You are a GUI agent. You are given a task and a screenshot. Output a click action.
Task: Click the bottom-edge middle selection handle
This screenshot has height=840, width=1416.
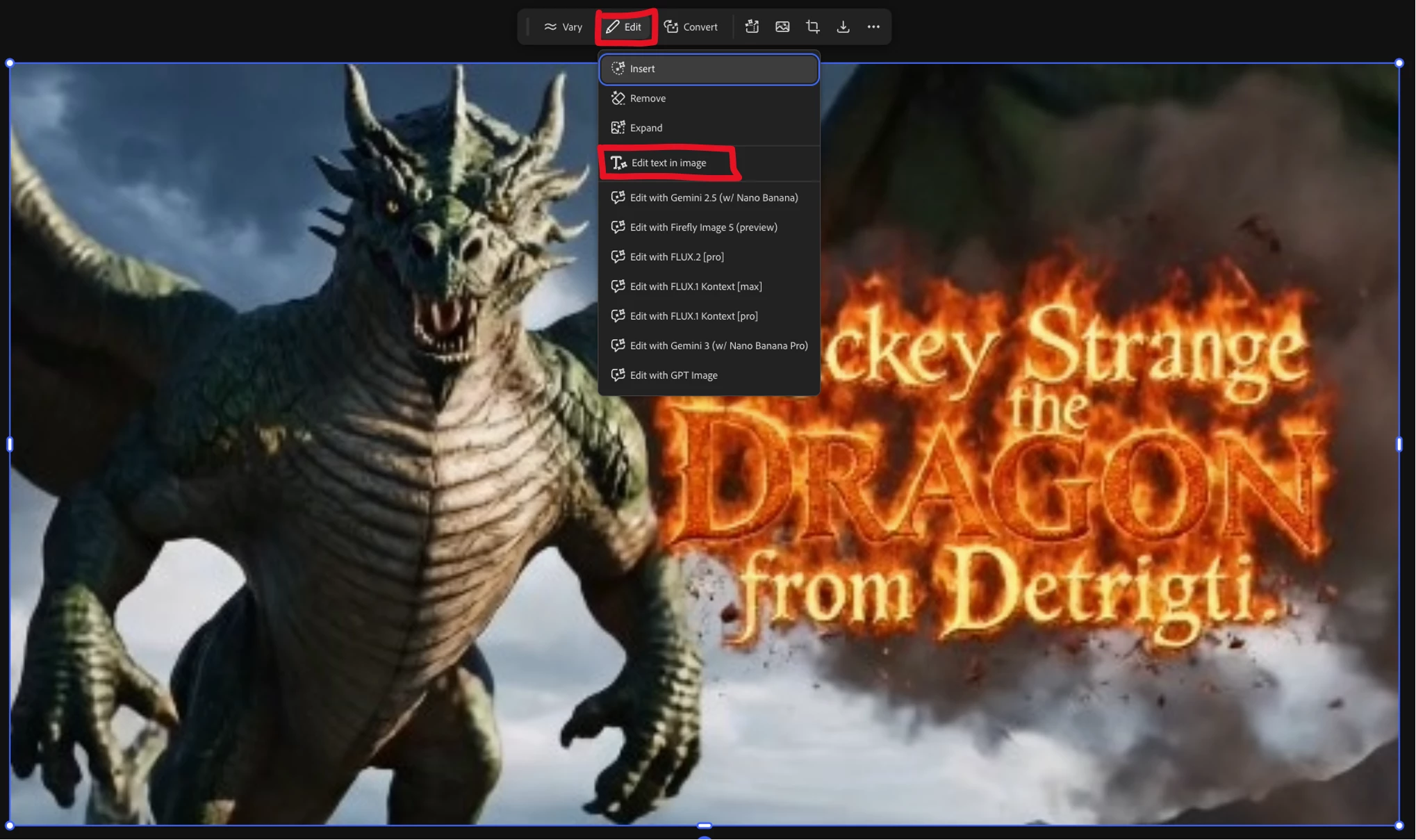pyautogui.click(x=705, y=825)
